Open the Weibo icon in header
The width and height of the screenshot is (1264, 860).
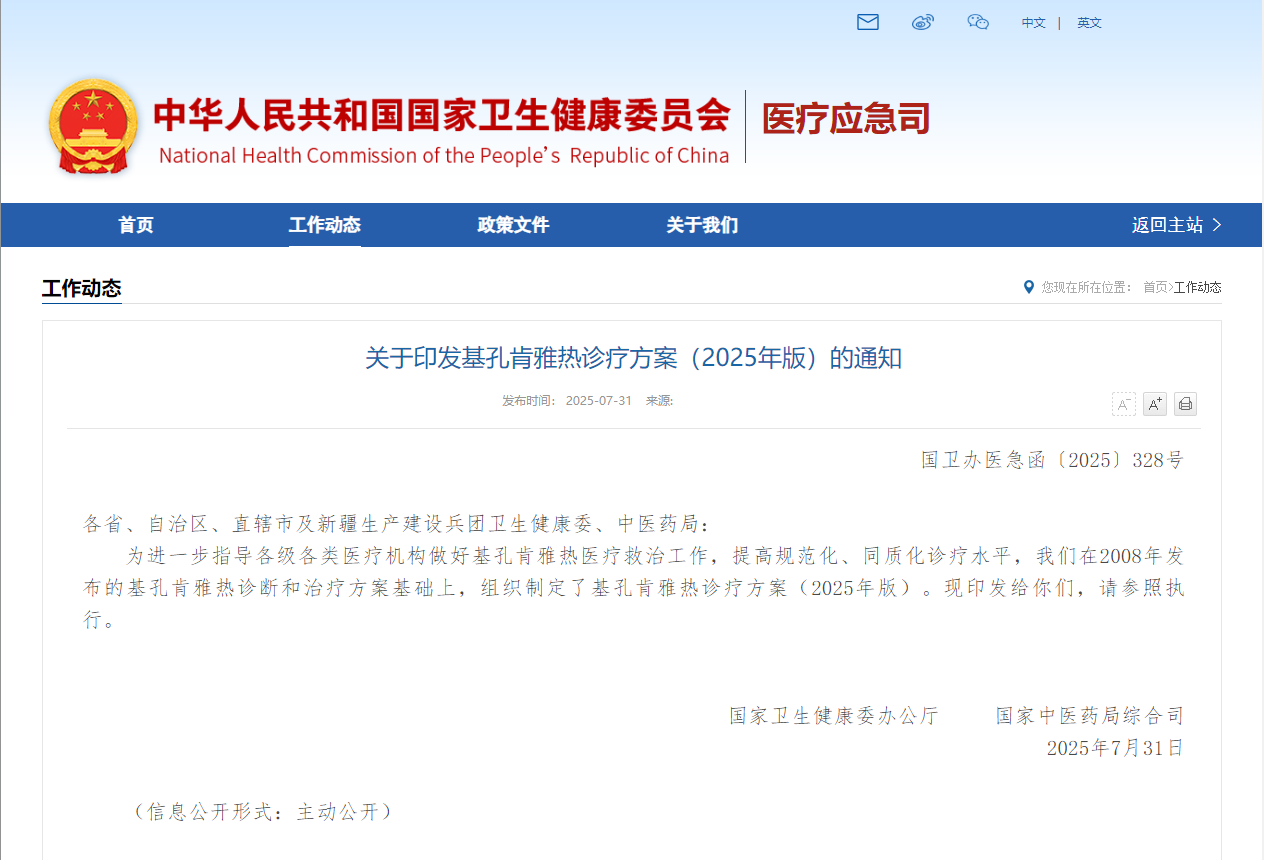923,22
